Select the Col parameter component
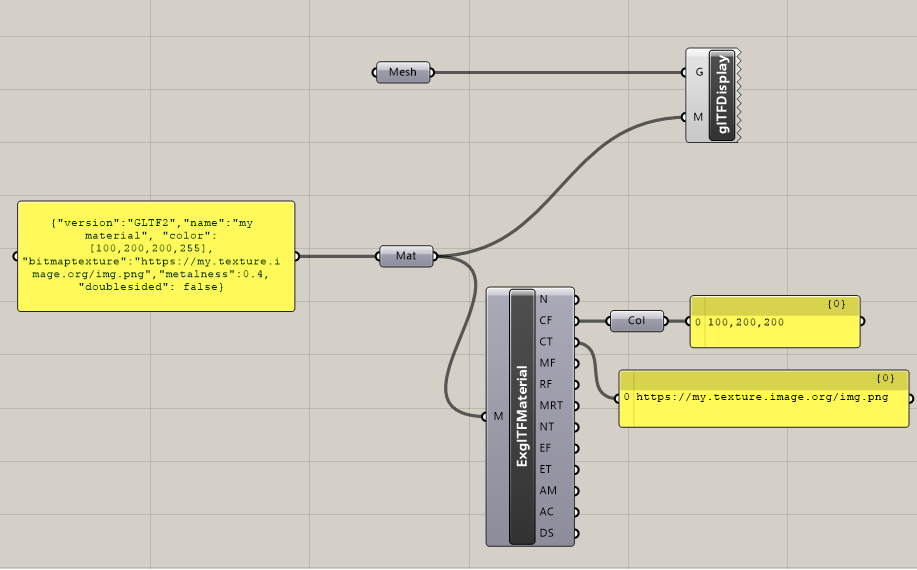Viewport: 917px width, 570px height. (x=636, y=321)
